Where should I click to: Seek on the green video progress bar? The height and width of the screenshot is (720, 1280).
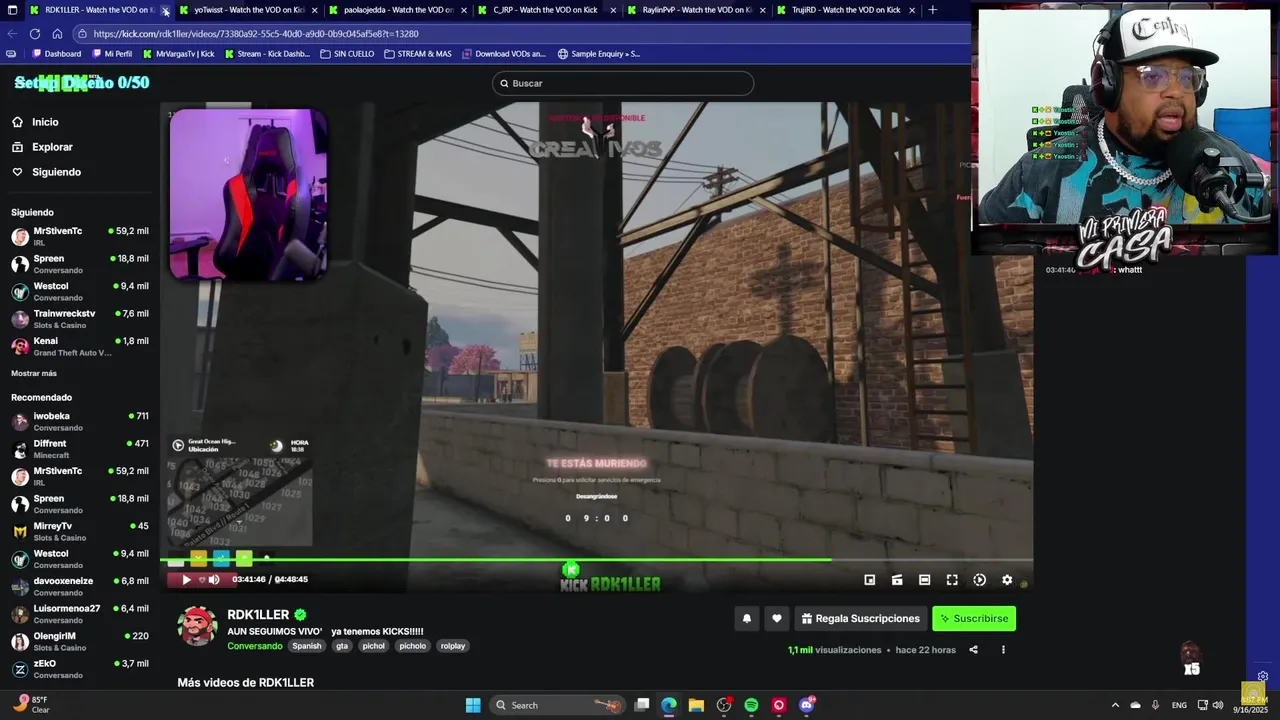point(596,559)
